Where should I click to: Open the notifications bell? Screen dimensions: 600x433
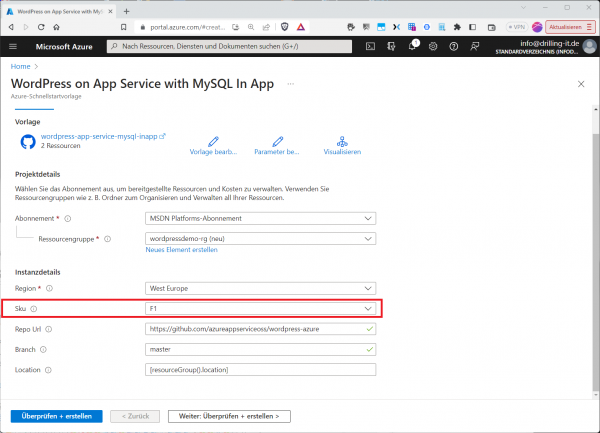412,47
